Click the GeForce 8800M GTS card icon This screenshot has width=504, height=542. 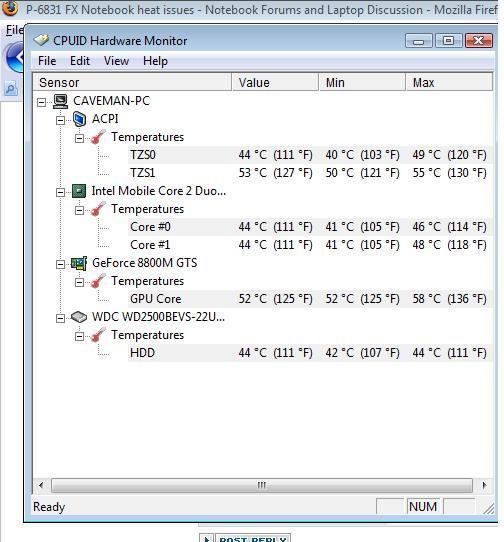click(x=79, y=263)
